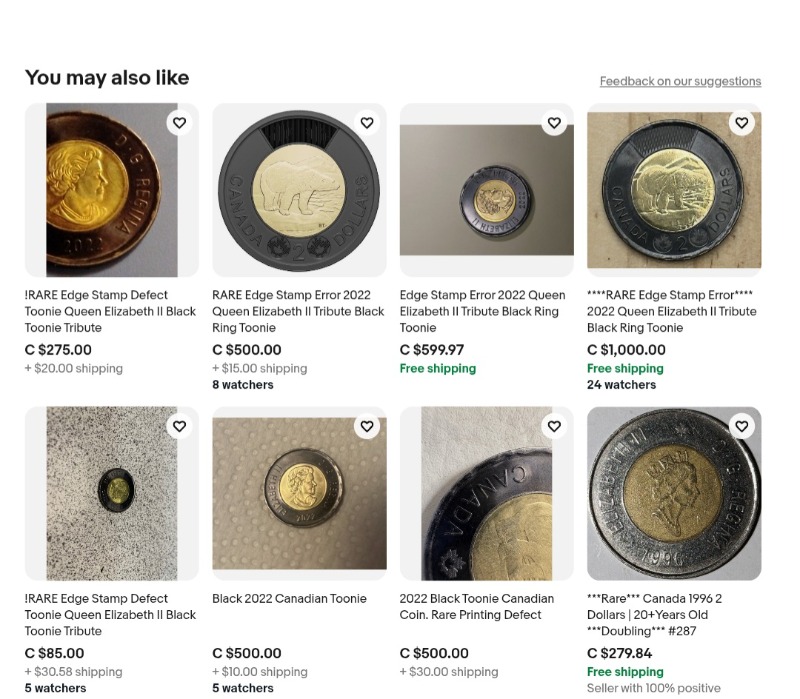The image size is (800, 699).
Task: Toggle watchlist heart on C $85.00 listing
Action: point(179,427)
